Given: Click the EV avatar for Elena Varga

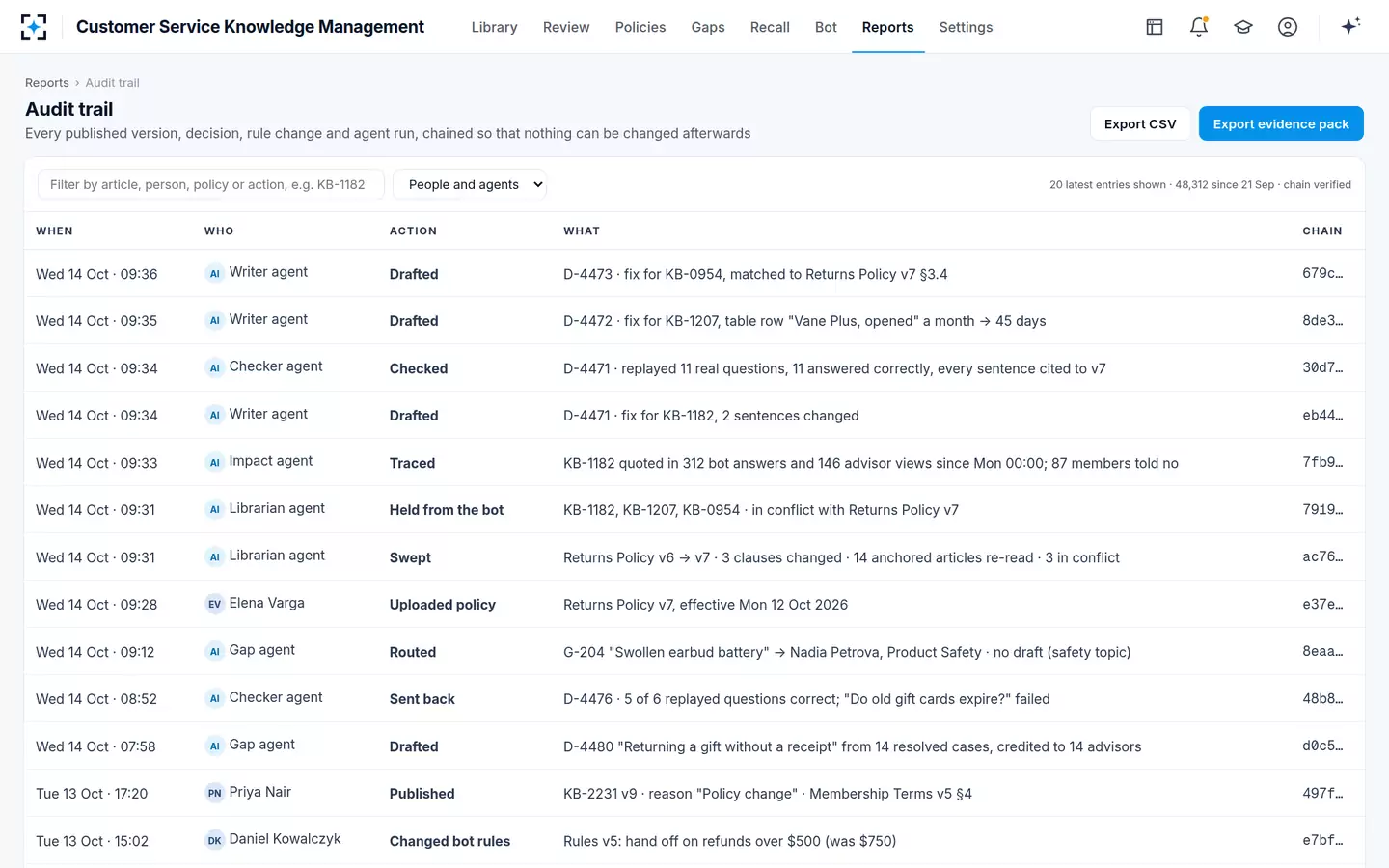Looking at the screenshot, I should point(214,604).
